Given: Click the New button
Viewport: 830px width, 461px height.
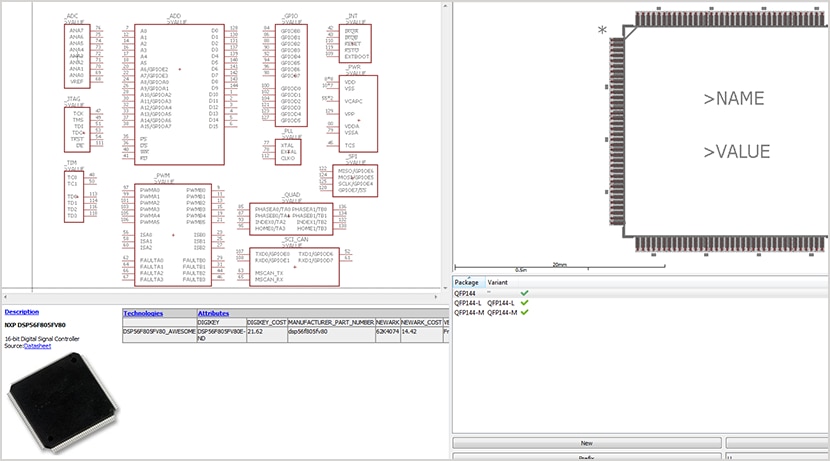Looking at the screenshot, I should pos(587,443).
